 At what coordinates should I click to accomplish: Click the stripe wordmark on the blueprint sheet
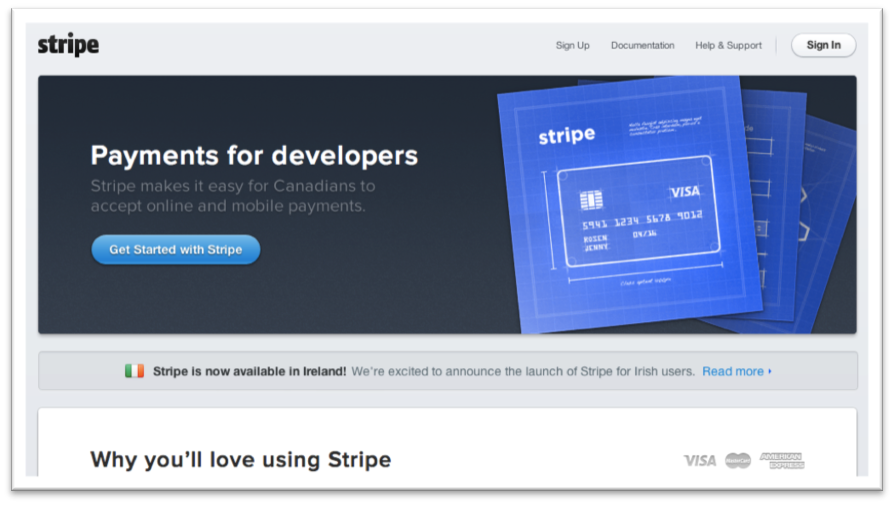click(566, 135)
